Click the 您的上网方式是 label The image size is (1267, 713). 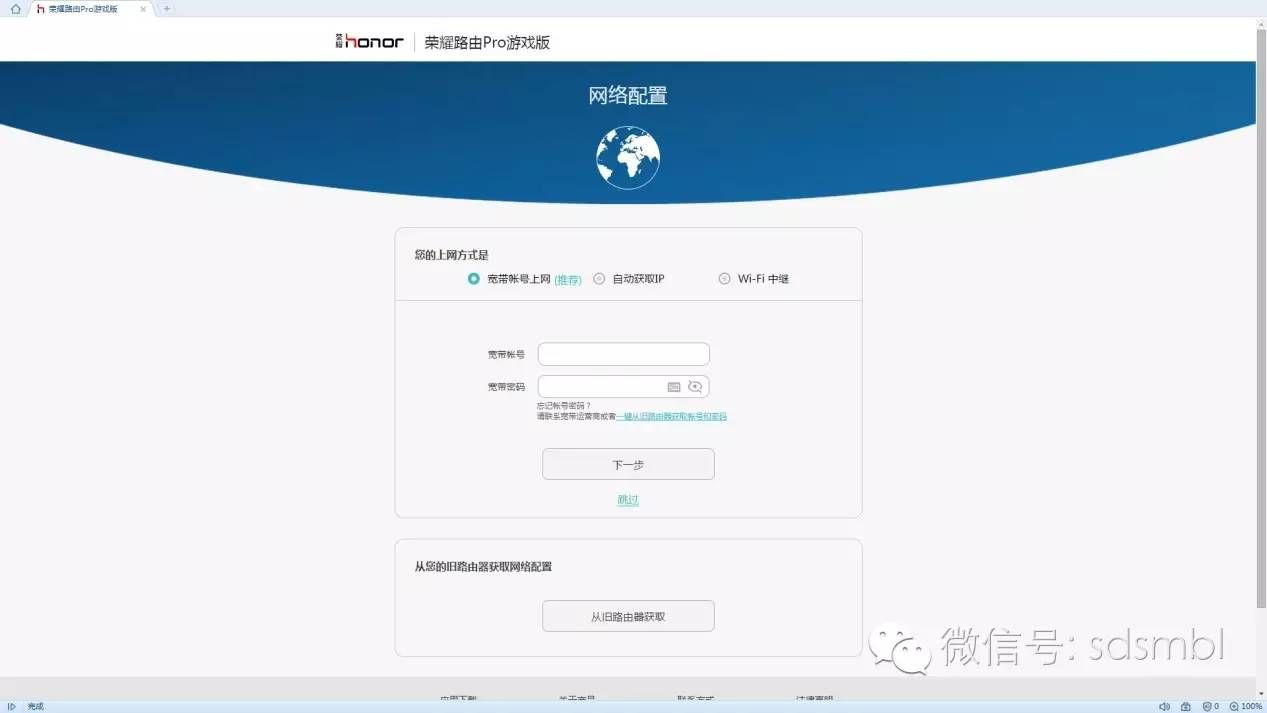[451, 255]
